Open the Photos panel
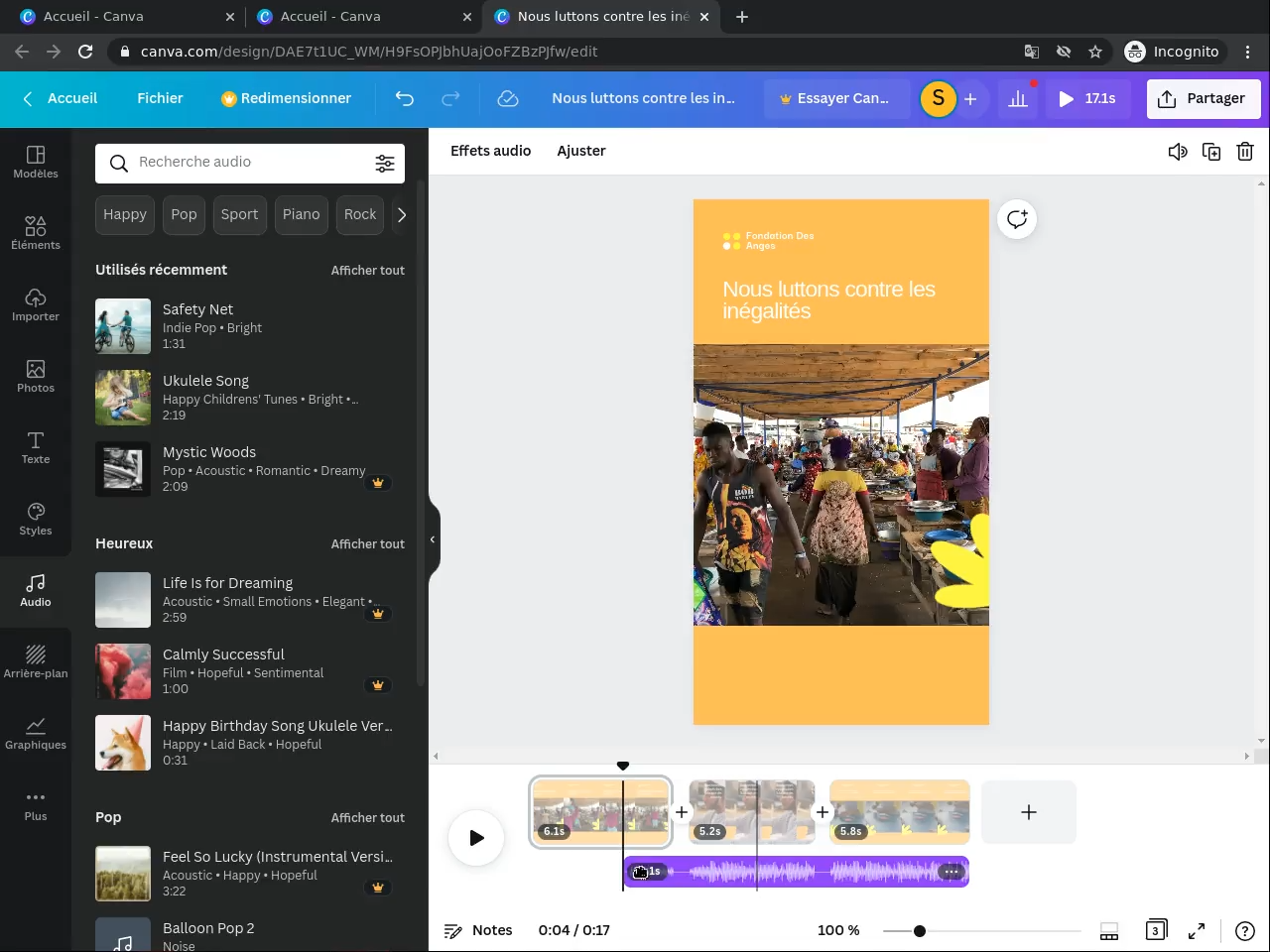This screenshot has width=1270, height=952. [x=36, y=375]
